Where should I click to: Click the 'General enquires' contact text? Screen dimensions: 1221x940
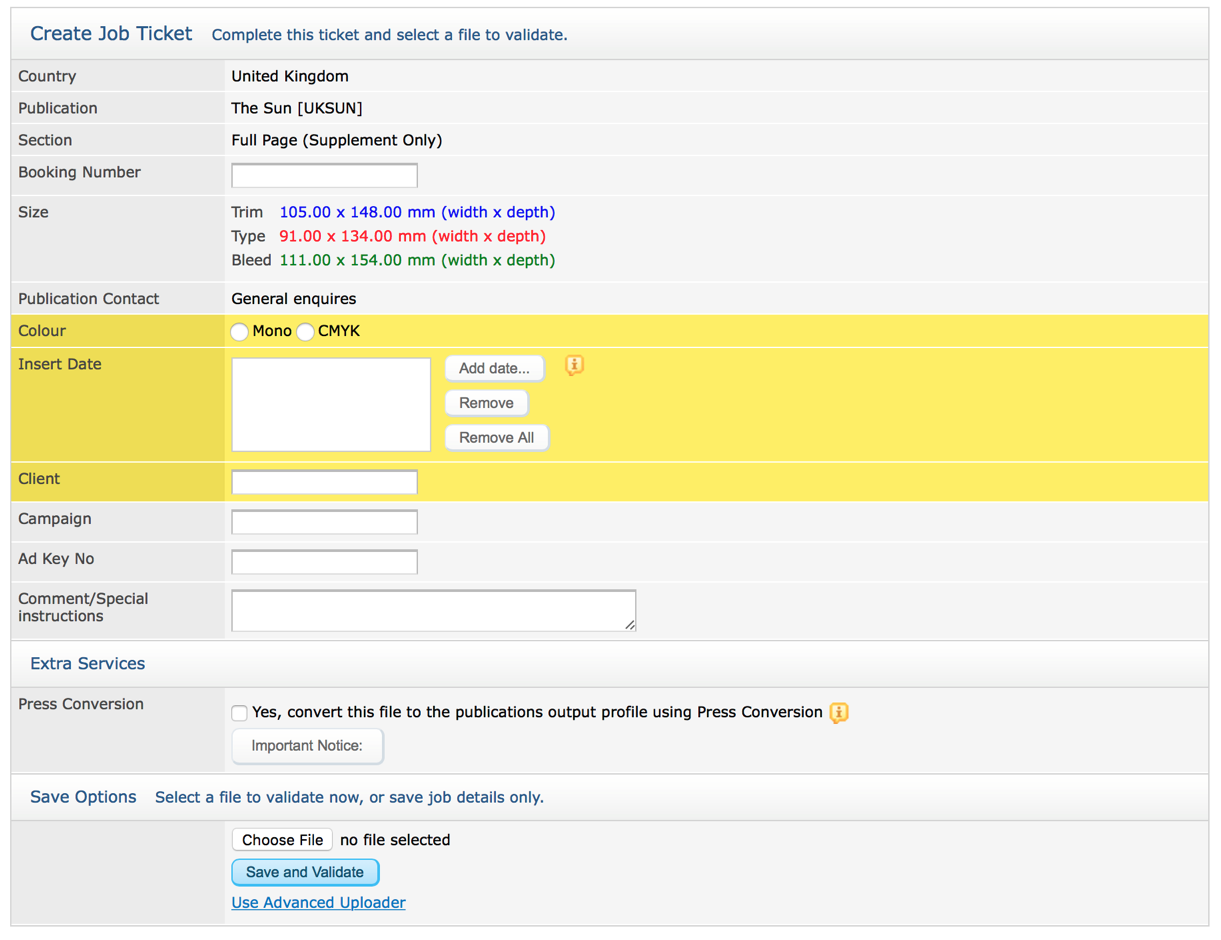[294, 299]
